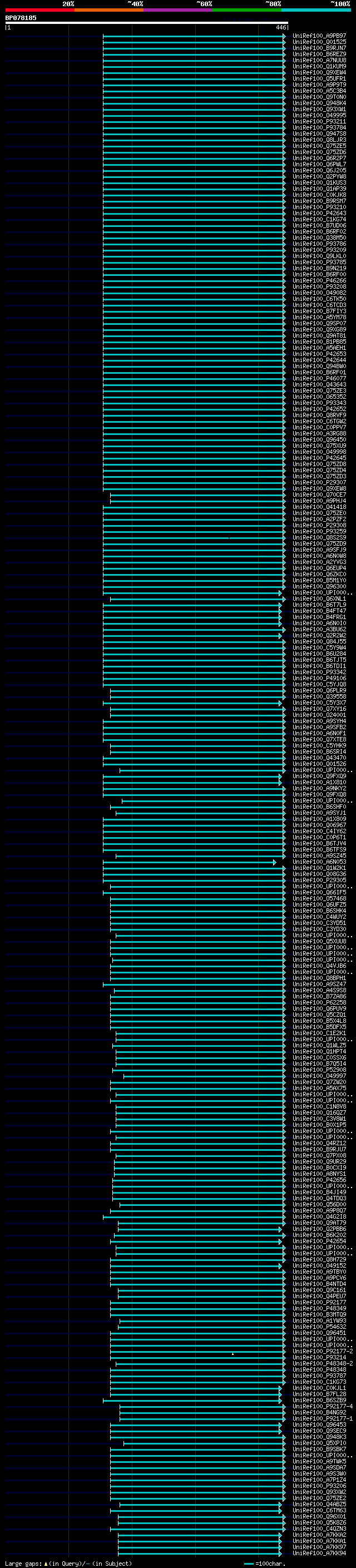
Task: Select hit label UniRef100_P29305
Action: point(319,880)
